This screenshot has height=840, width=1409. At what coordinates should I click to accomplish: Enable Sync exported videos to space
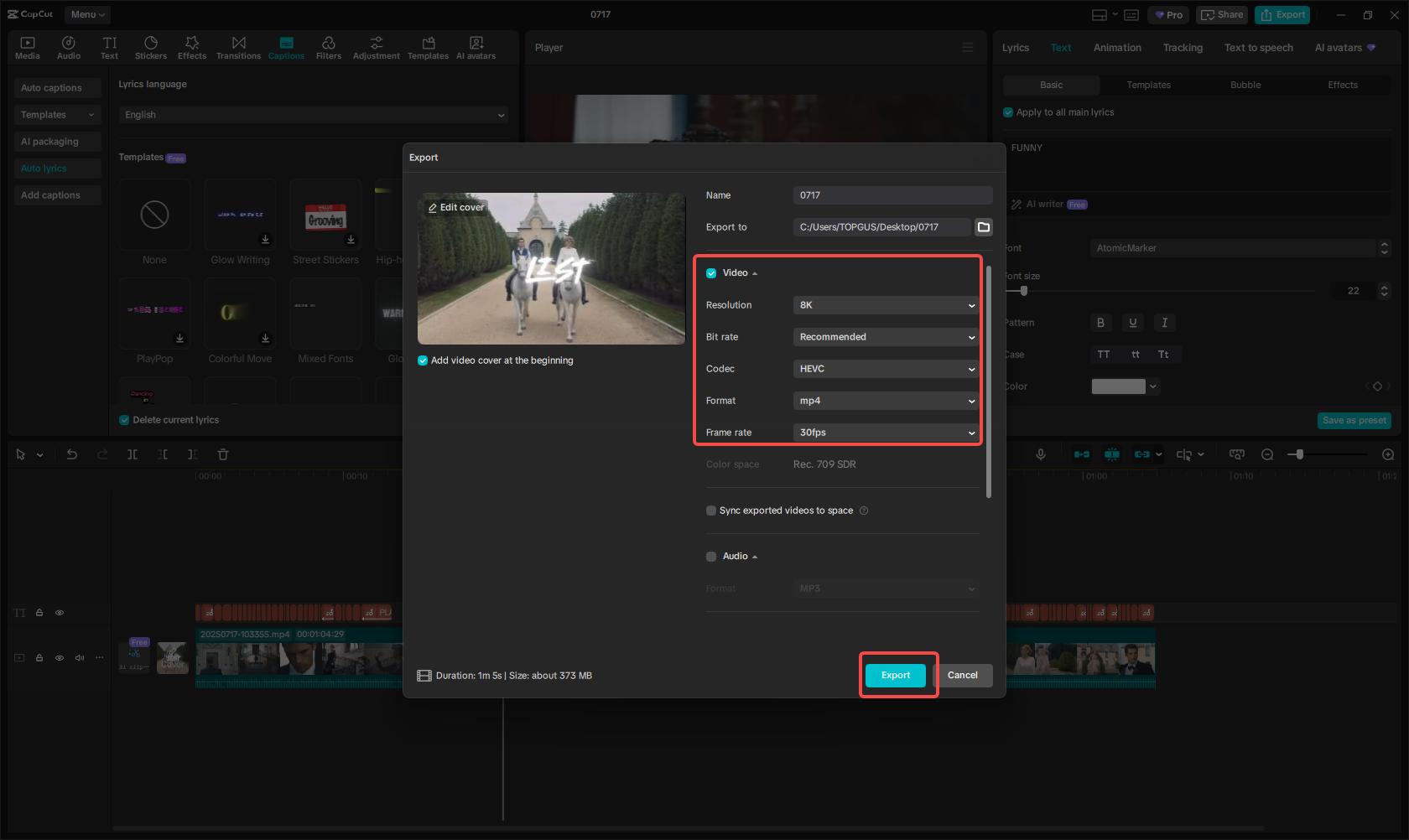pyautogui.click(x=711, y=511)
